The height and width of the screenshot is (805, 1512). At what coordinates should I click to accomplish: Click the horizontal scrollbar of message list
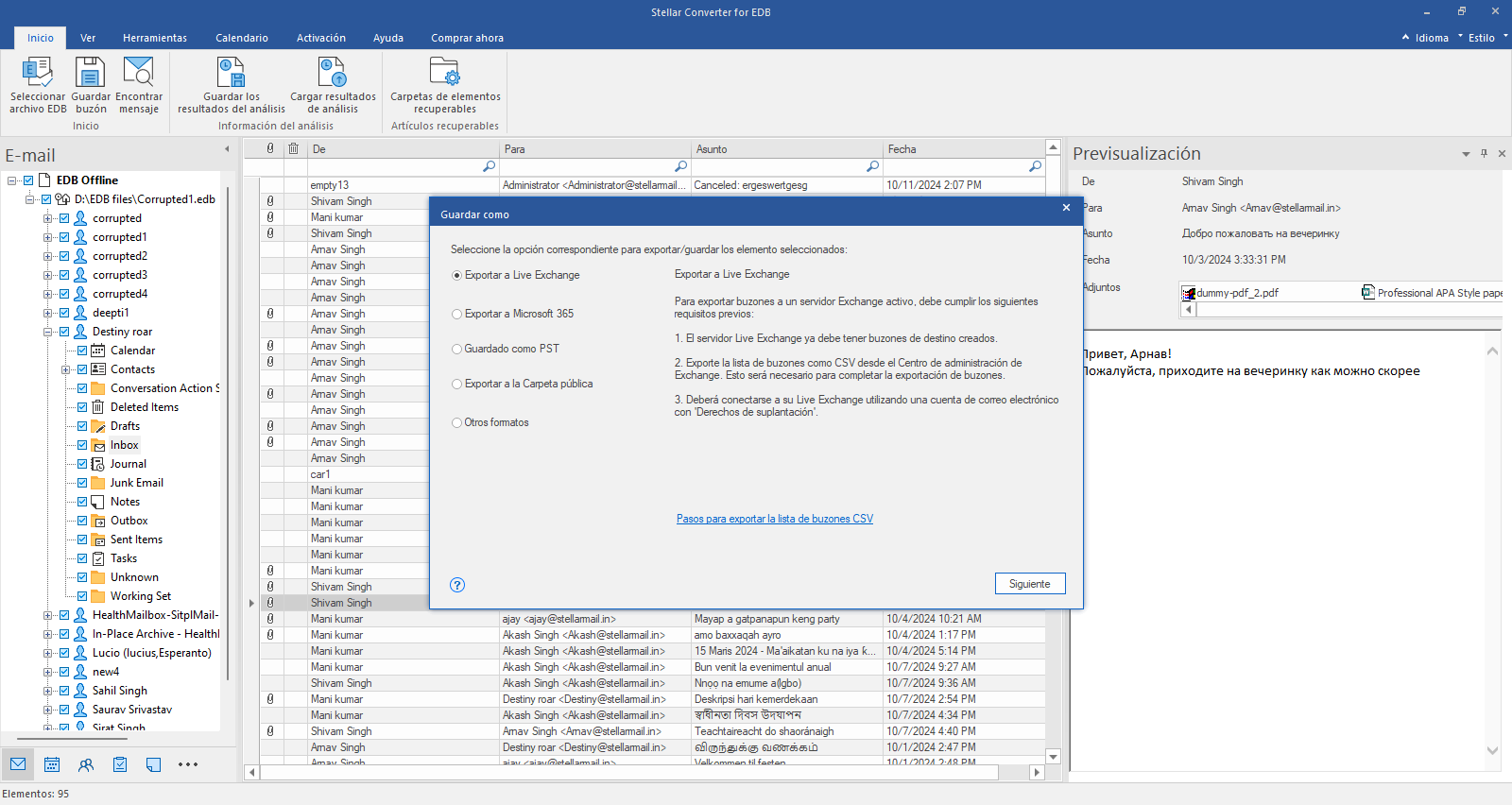[629, 772]
